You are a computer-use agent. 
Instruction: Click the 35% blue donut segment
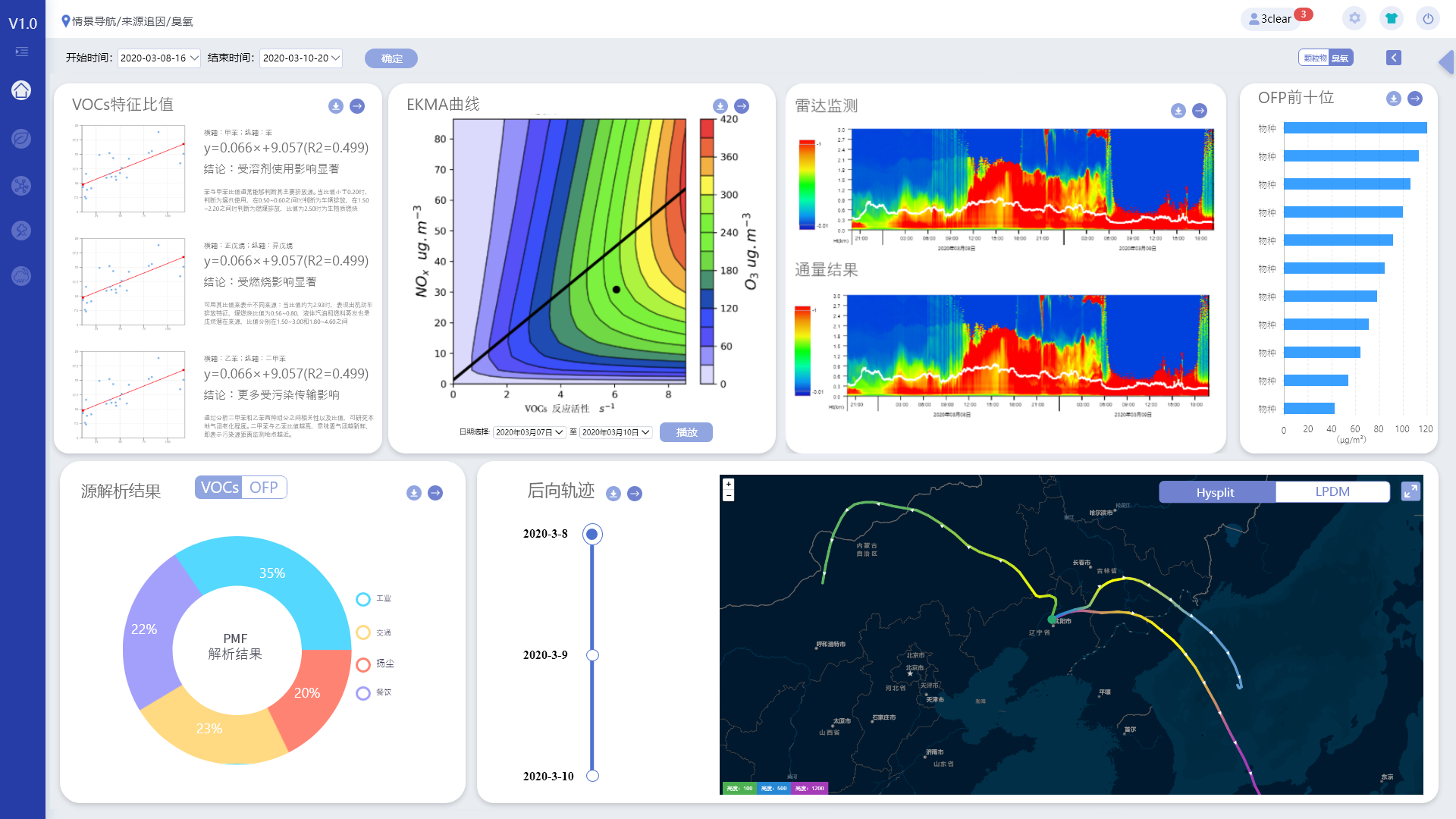click(x=273, y=573)
